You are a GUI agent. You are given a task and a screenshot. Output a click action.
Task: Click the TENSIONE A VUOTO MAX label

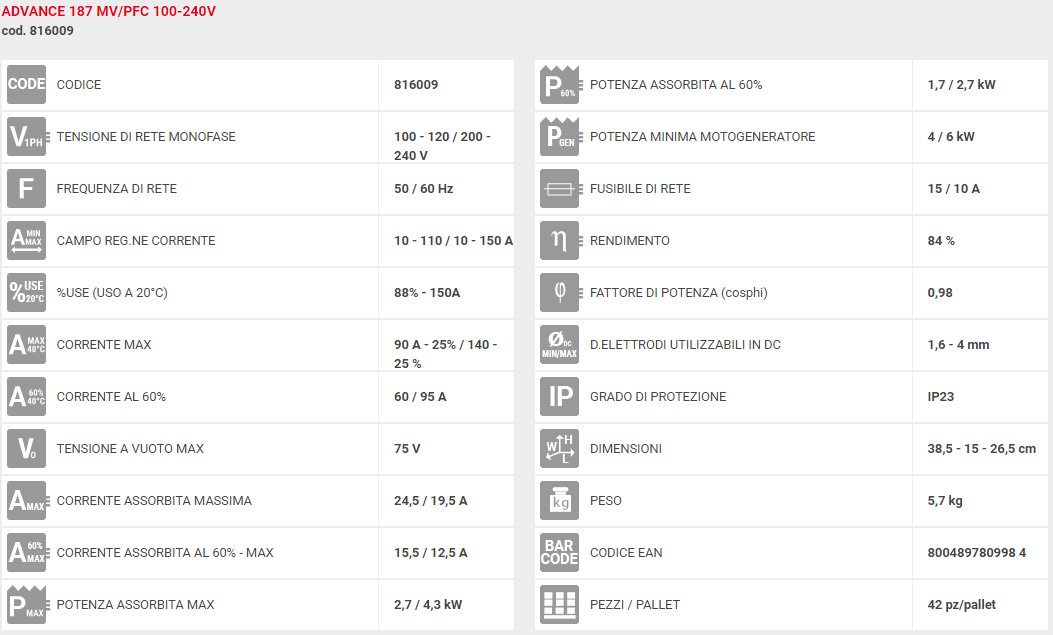tap(130, 449)
